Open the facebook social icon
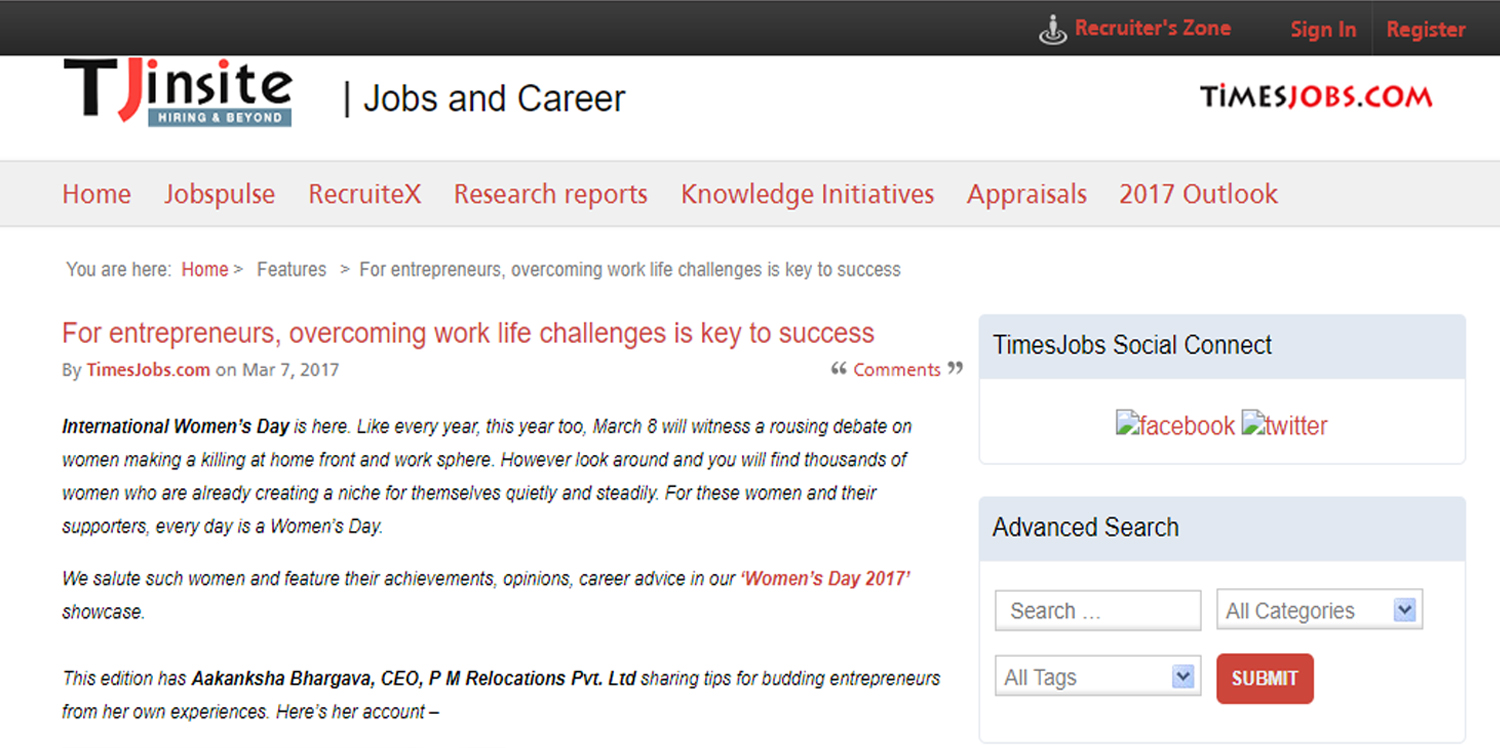 coord(1175,425)
